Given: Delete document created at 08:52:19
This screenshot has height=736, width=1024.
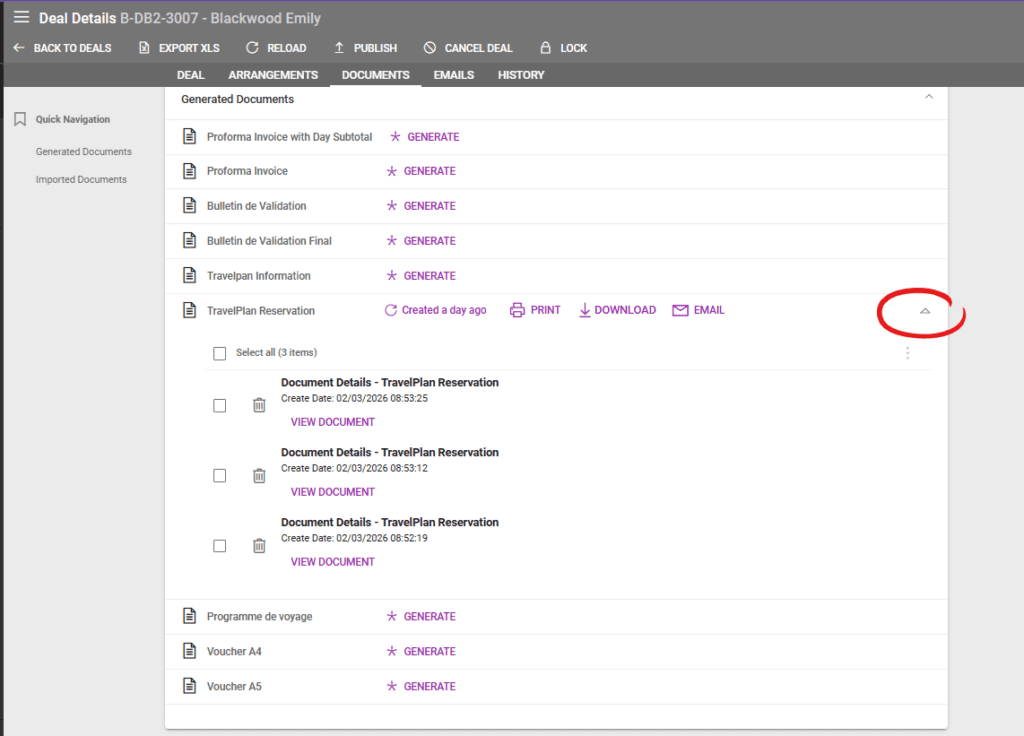Looking at the screenshot, I should point(259,546).
